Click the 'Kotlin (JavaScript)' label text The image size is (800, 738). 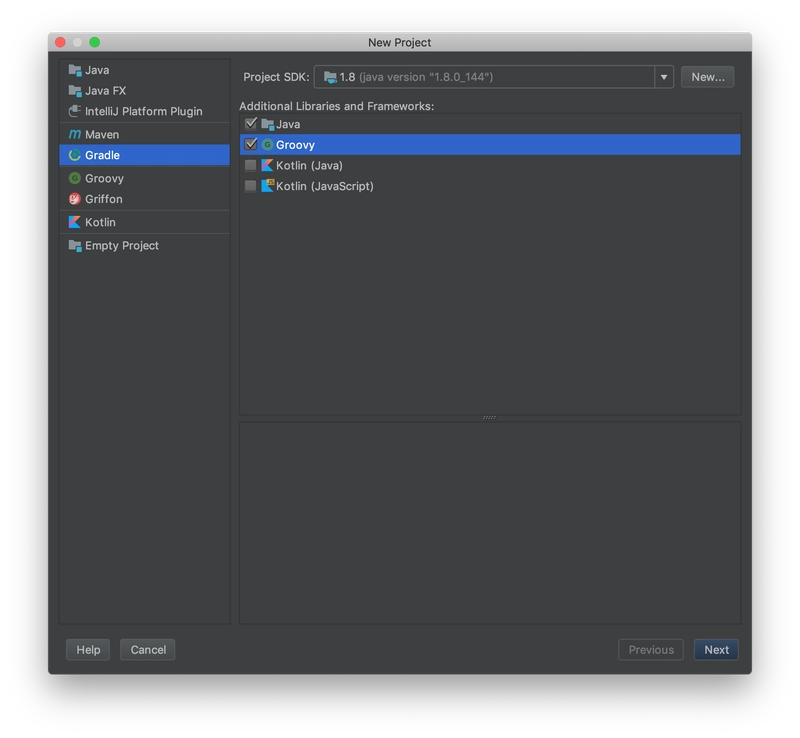point(325,186)
